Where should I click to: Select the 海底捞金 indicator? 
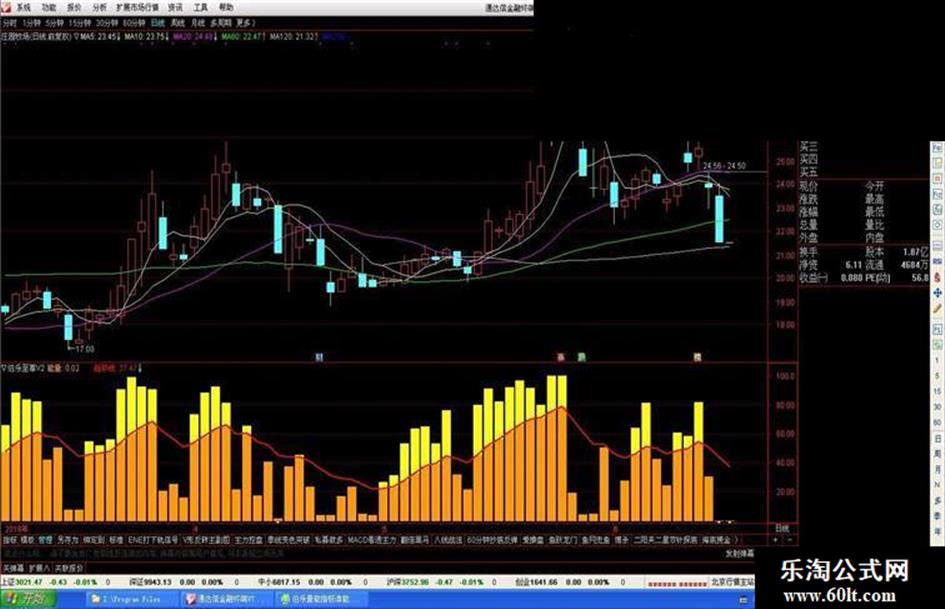(716, 540)
